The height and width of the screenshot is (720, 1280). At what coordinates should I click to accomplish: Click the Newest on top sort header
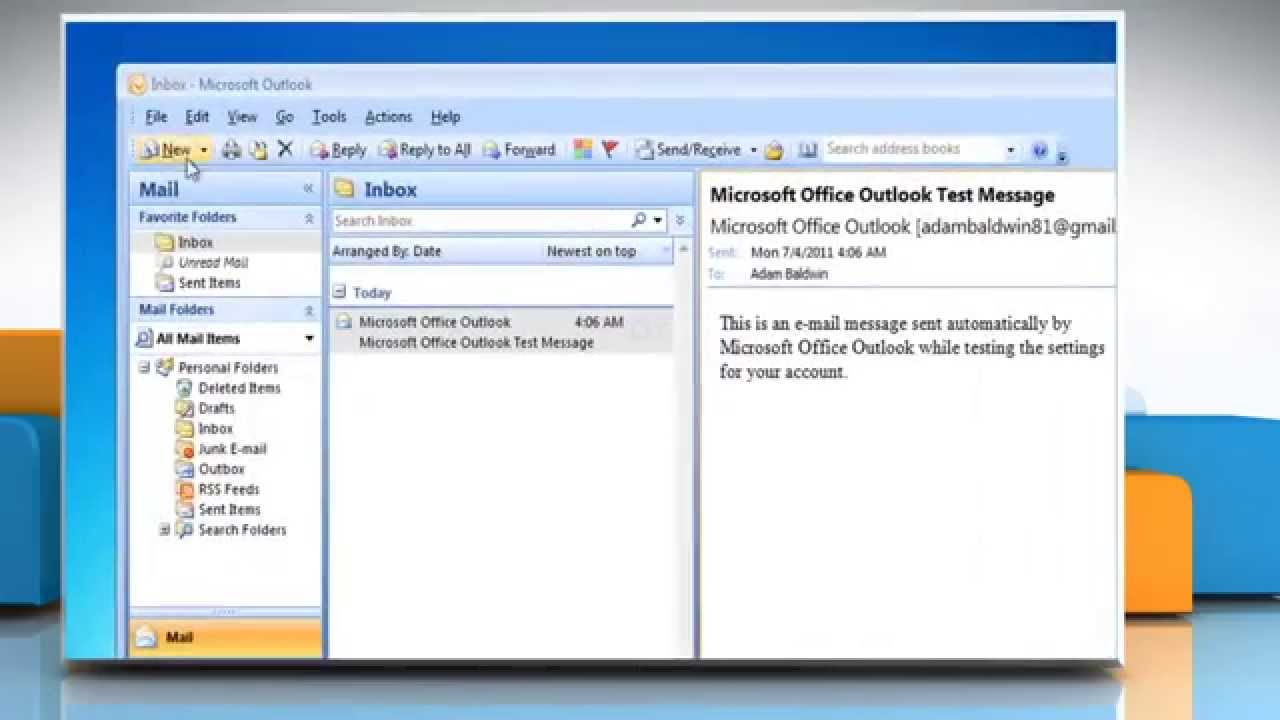click(591, 252)
